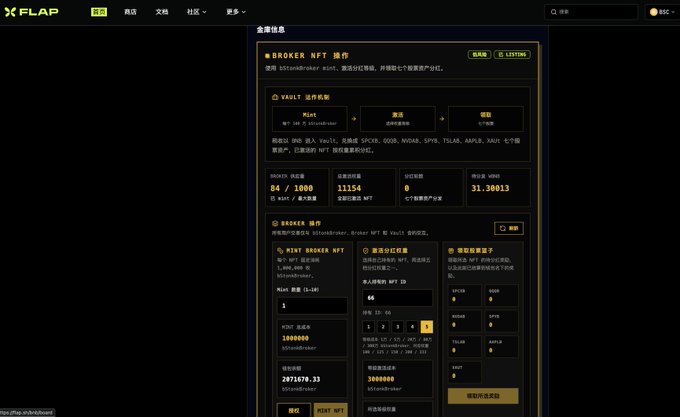
Task: Click the MINT NFT button
Action: (330, 410)
